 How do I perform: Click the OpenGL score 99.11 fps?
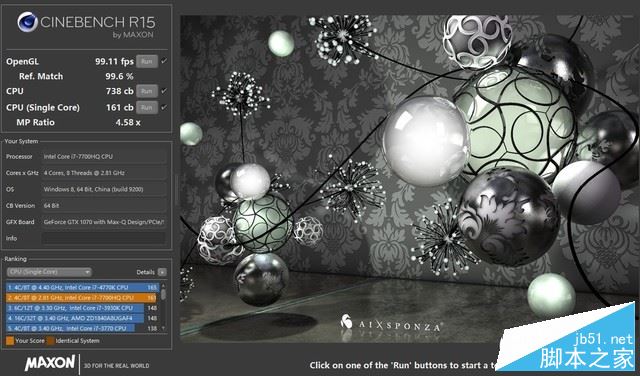pos(114,62)
